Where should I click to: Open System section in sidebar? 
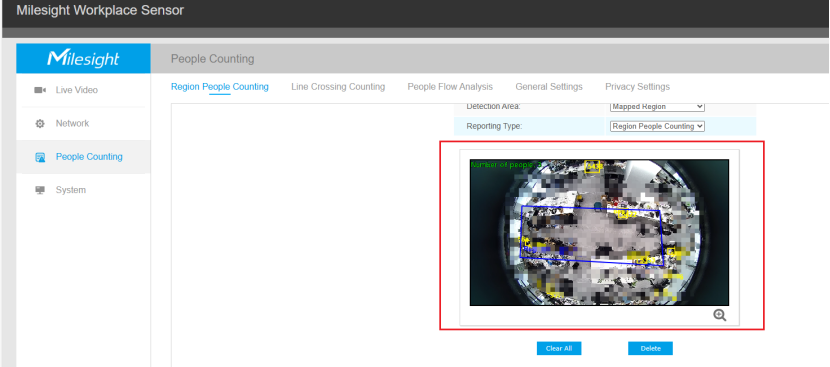(x=83, y=190)
